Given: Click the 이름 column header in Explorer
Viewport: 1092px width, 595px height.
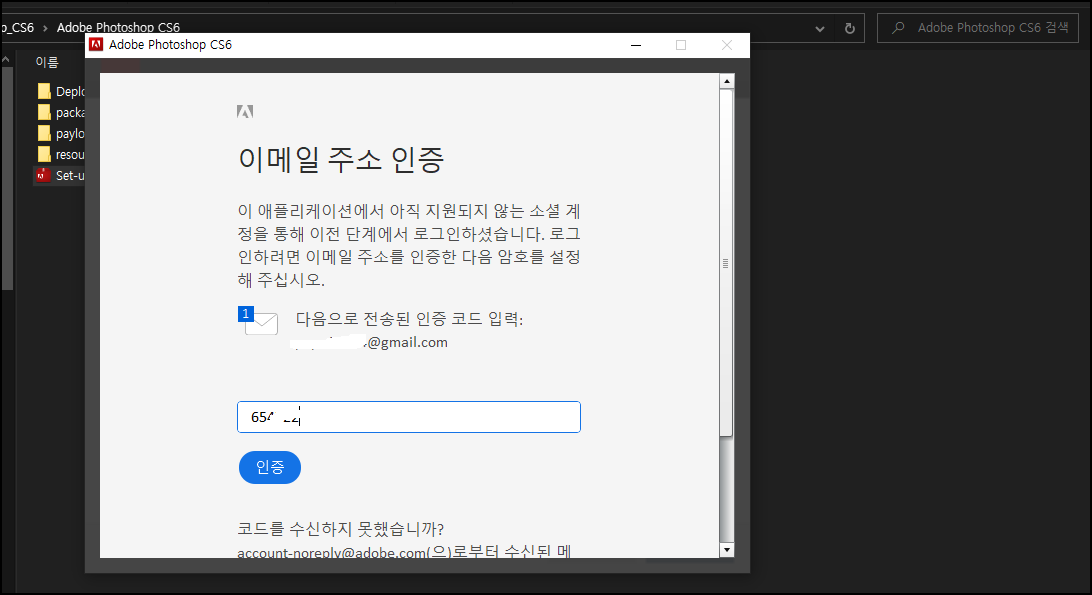Looking at the screenshot, I should [x=47, y=62].
